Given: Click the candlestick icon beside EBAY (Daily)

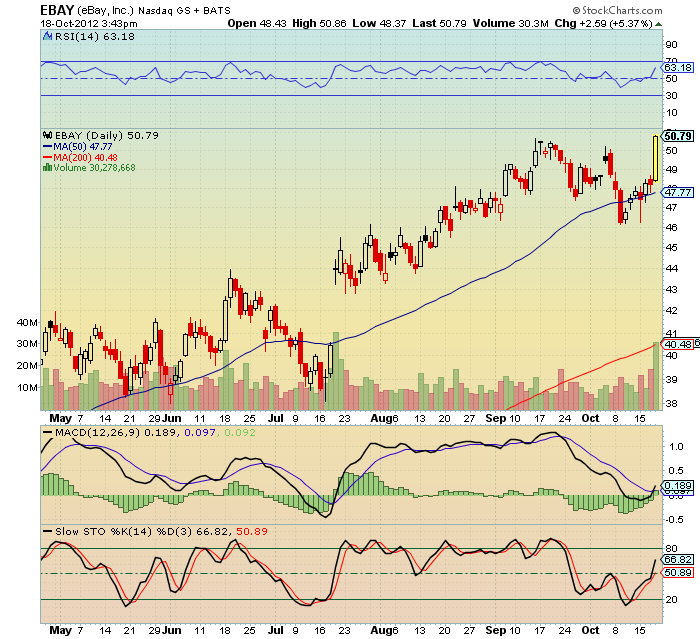Looking at the screenshot, I should [x=47, y=135].
